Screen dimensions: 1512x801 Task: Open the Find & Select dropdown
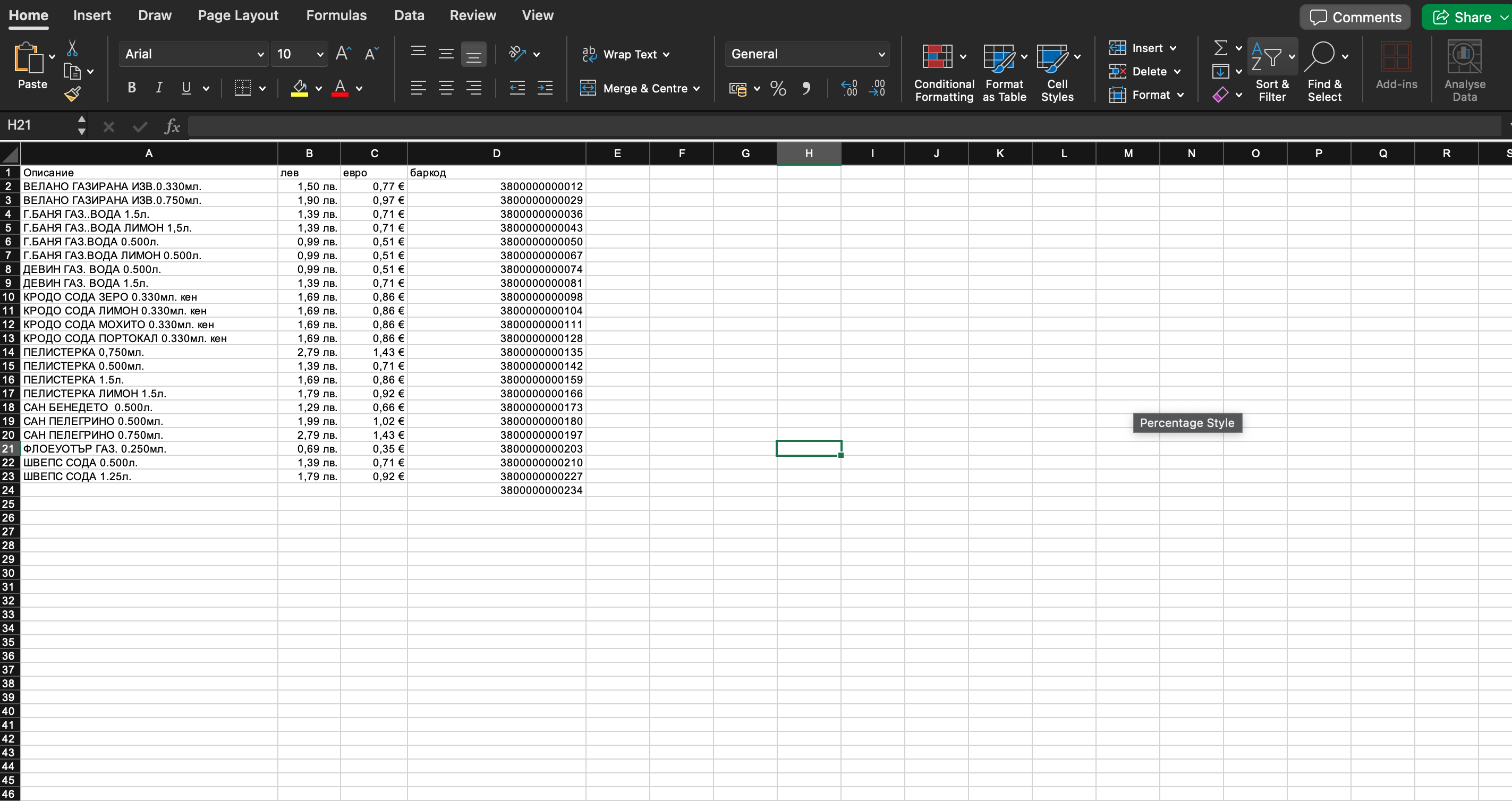tap(1325, 72)
